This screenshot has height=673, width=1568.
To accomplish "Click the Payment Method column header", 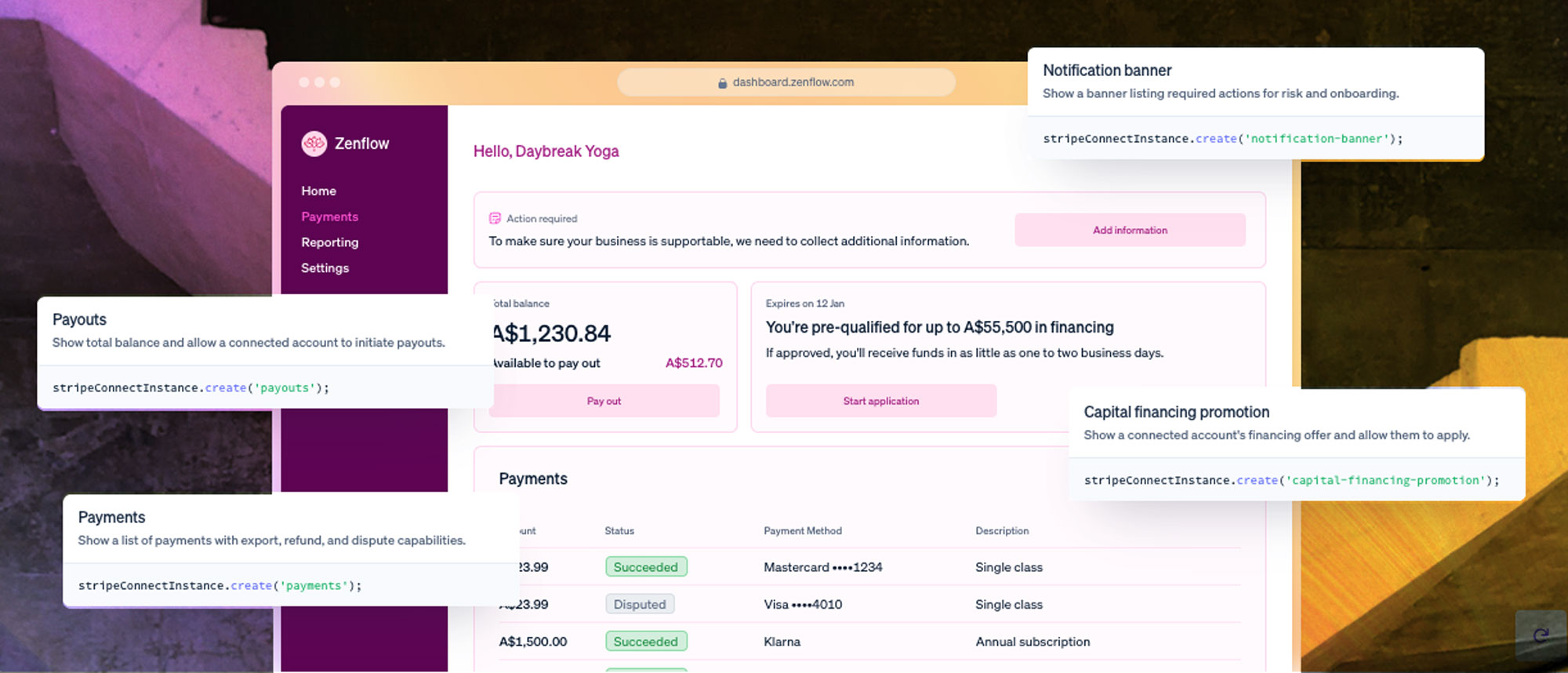I will (802, 531).
